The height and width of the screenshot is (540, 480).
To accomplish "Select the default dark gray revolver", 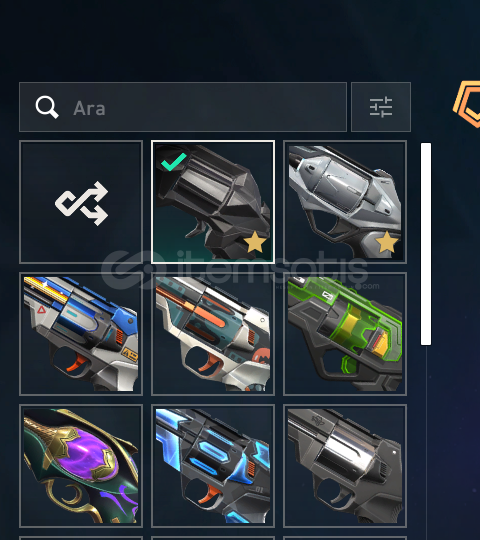I will click(x=345, y=466).
